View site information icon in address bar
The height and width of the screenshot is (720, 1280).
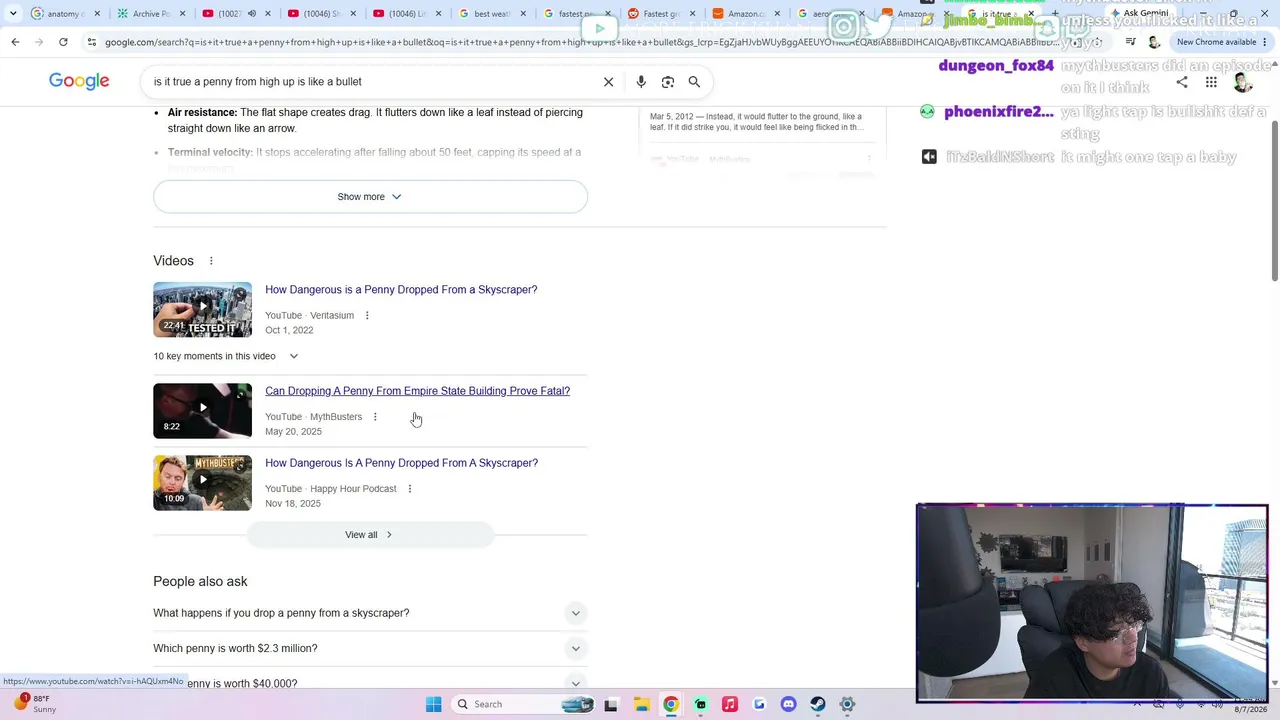(x=92, y=42)
